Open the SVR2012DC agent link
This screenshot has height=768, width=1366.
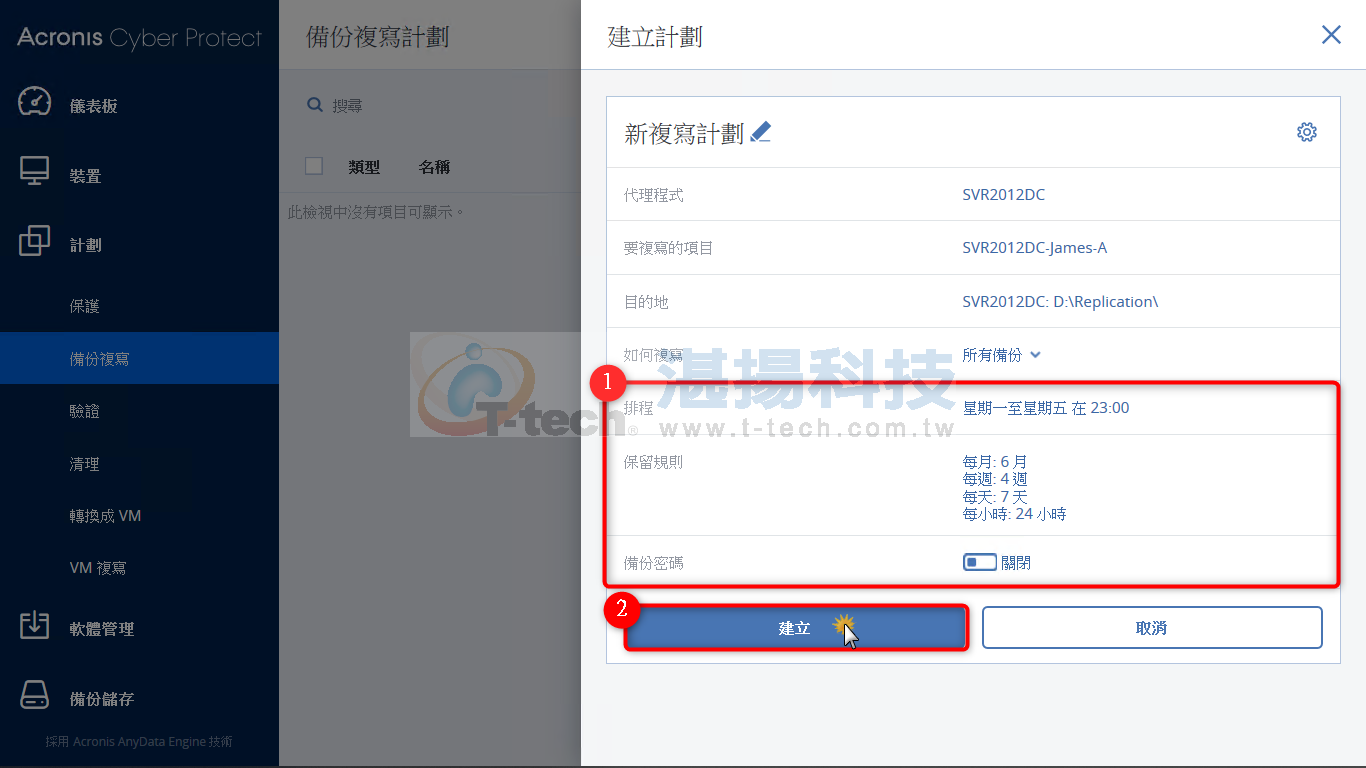pyautogui.click(x=1004, y=195)
